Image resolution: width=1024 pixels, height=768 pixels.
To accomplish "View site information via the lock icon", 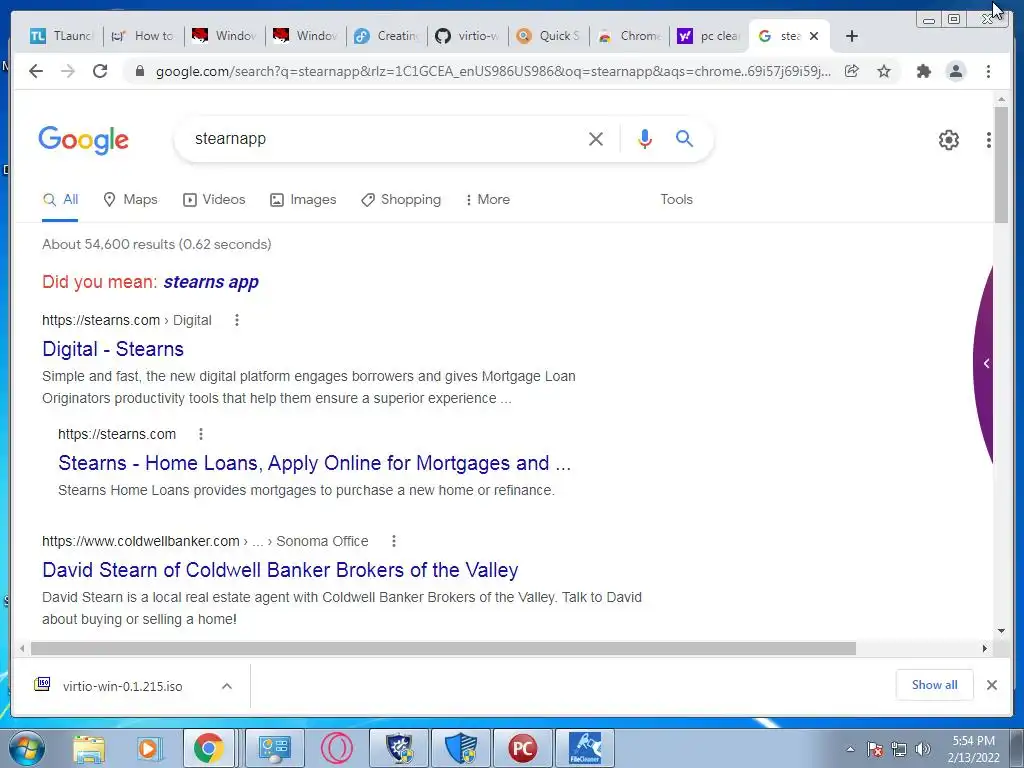I will pyautogui.click(x=139, y=71).
